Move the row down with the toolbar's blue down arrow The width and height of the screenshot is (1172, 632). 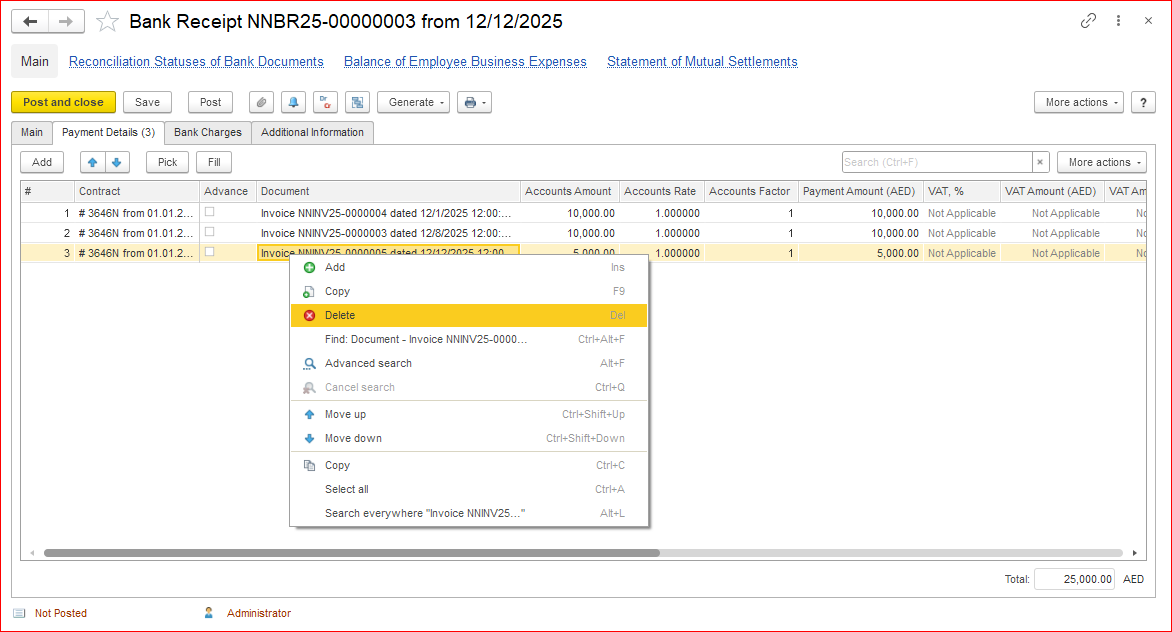117,162
